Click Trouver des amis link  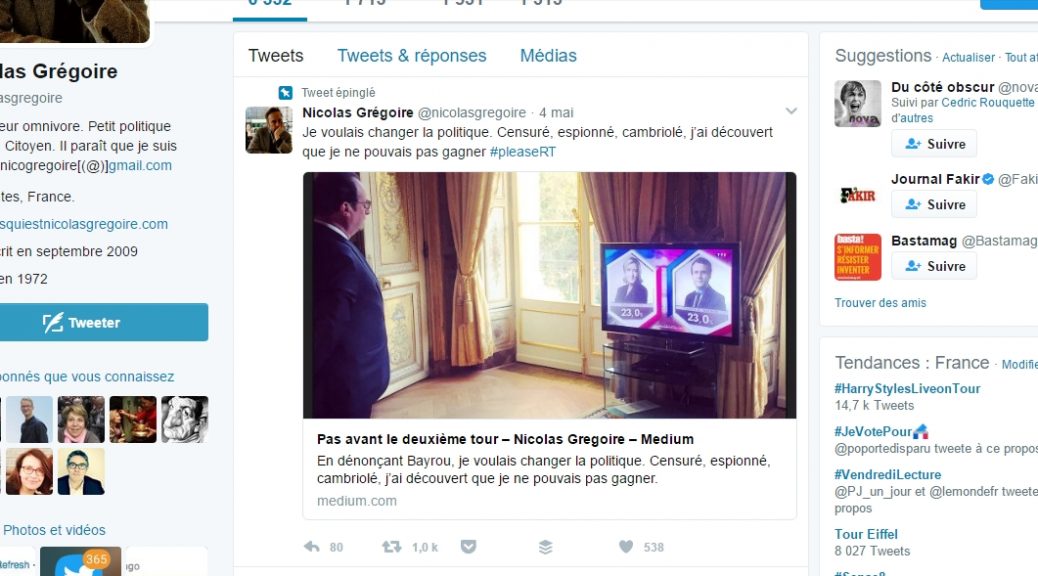pos(880,303)
